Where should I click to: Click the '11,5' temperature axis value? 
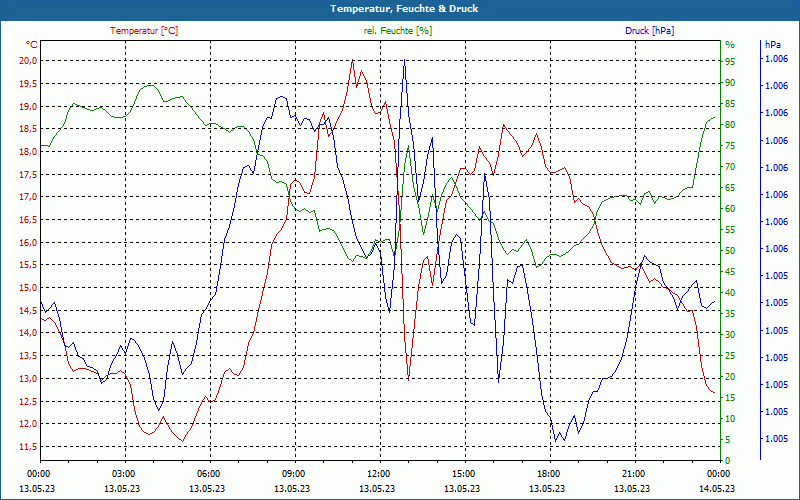(28, 446)
